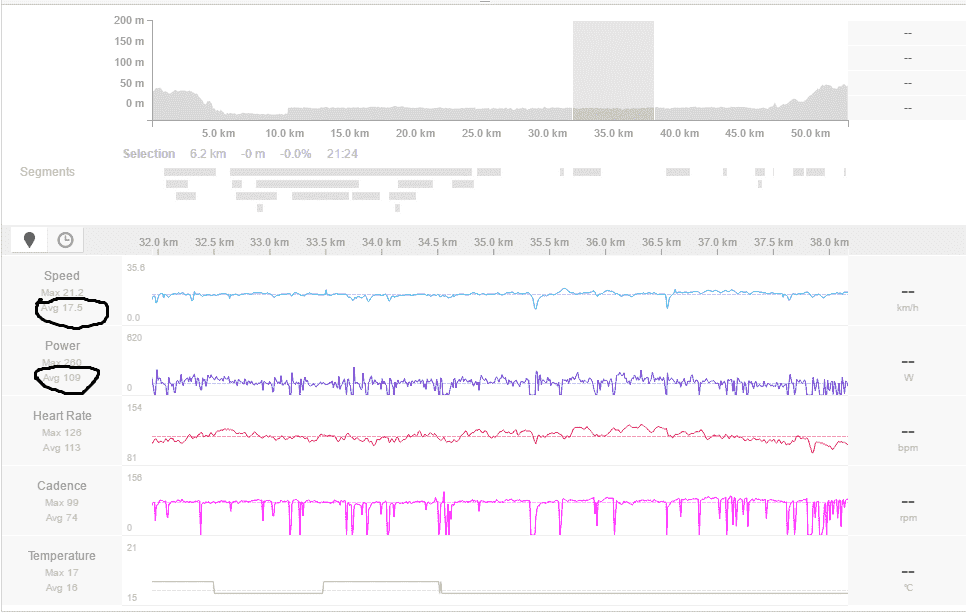
Task: Select the Cadence chart label
Action: pos(62,486)
